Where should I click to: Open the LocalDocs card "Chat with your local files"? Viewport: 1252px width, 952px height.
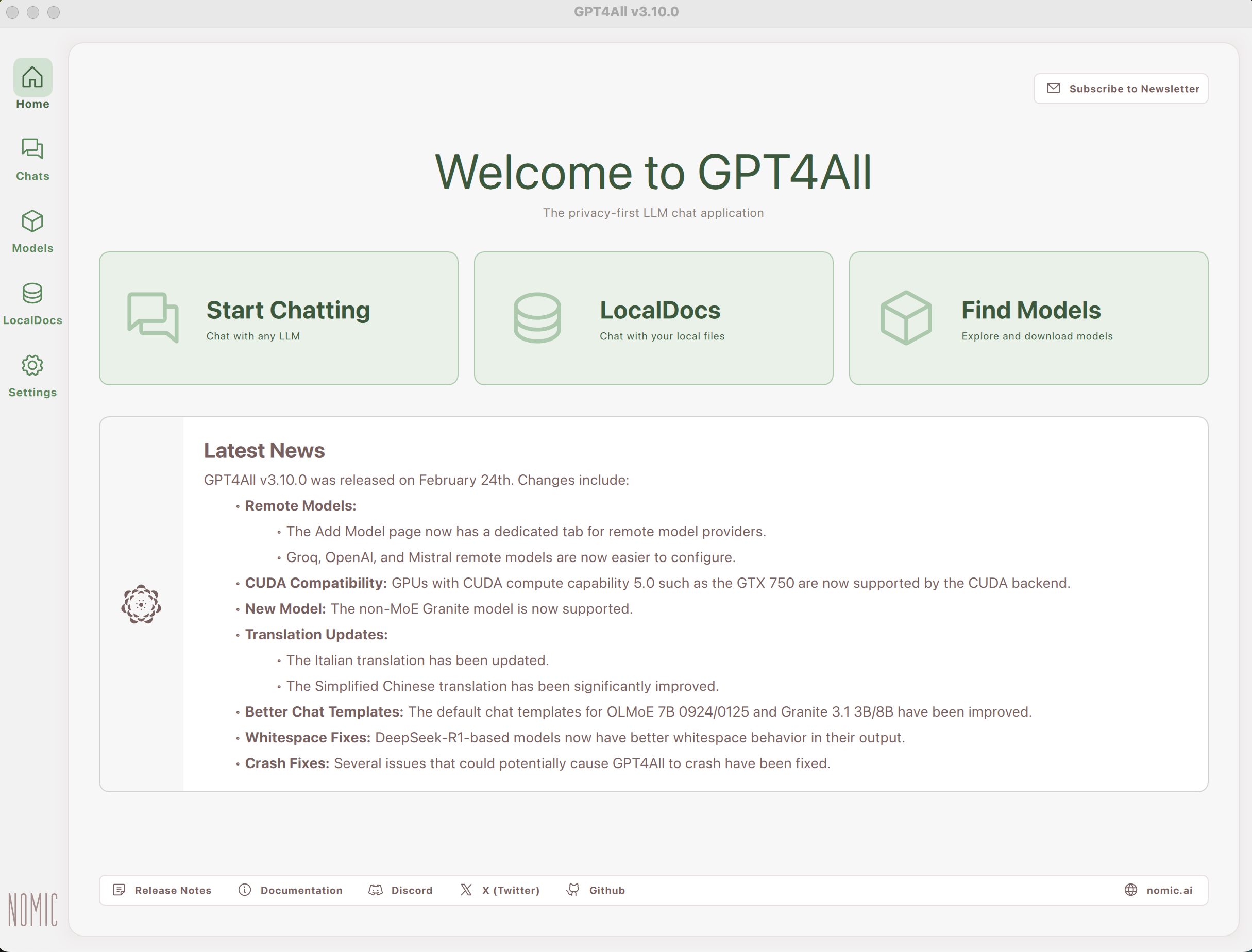pos(653,318)
